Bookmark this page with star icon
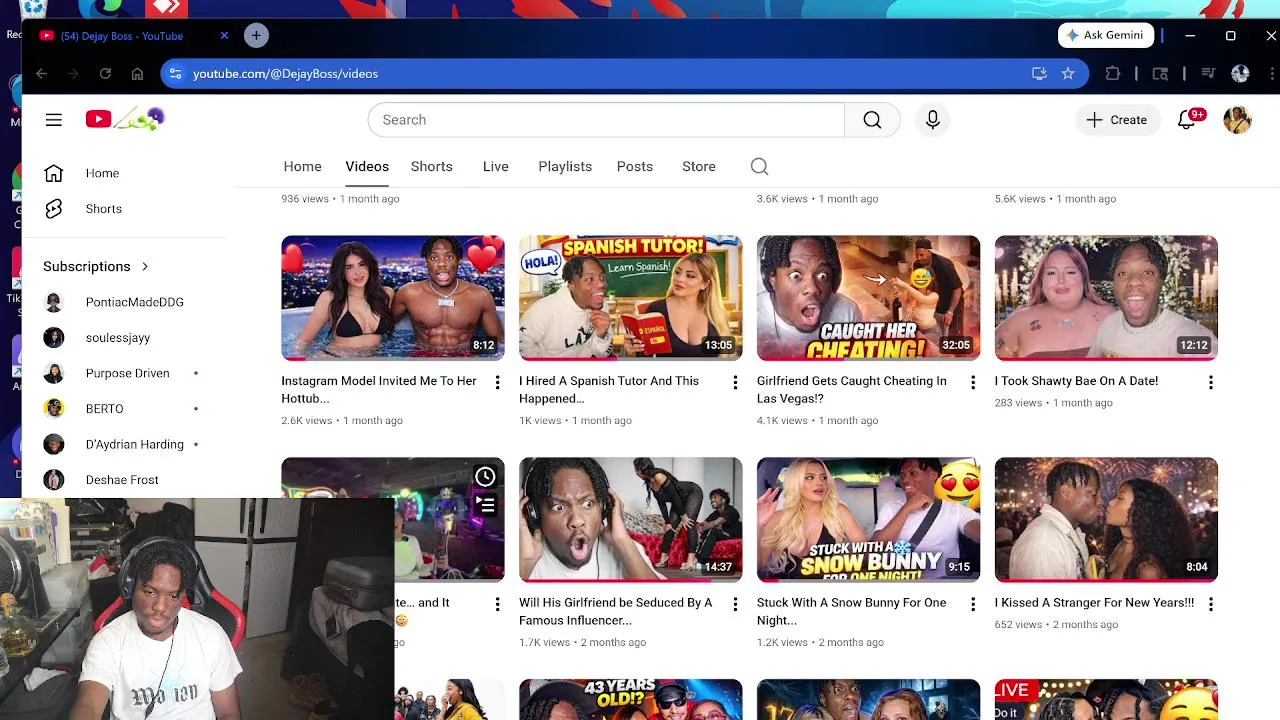 (x=1068, y=74)
